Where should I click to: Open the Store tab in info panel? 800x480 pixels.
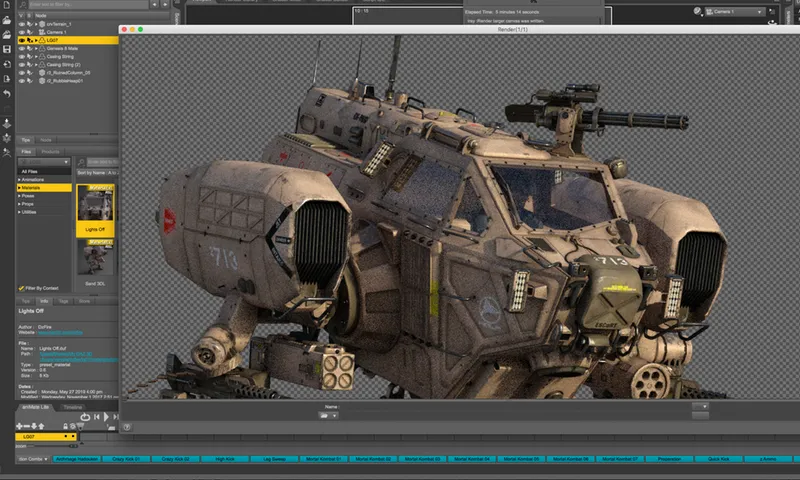tap(84, 301)
